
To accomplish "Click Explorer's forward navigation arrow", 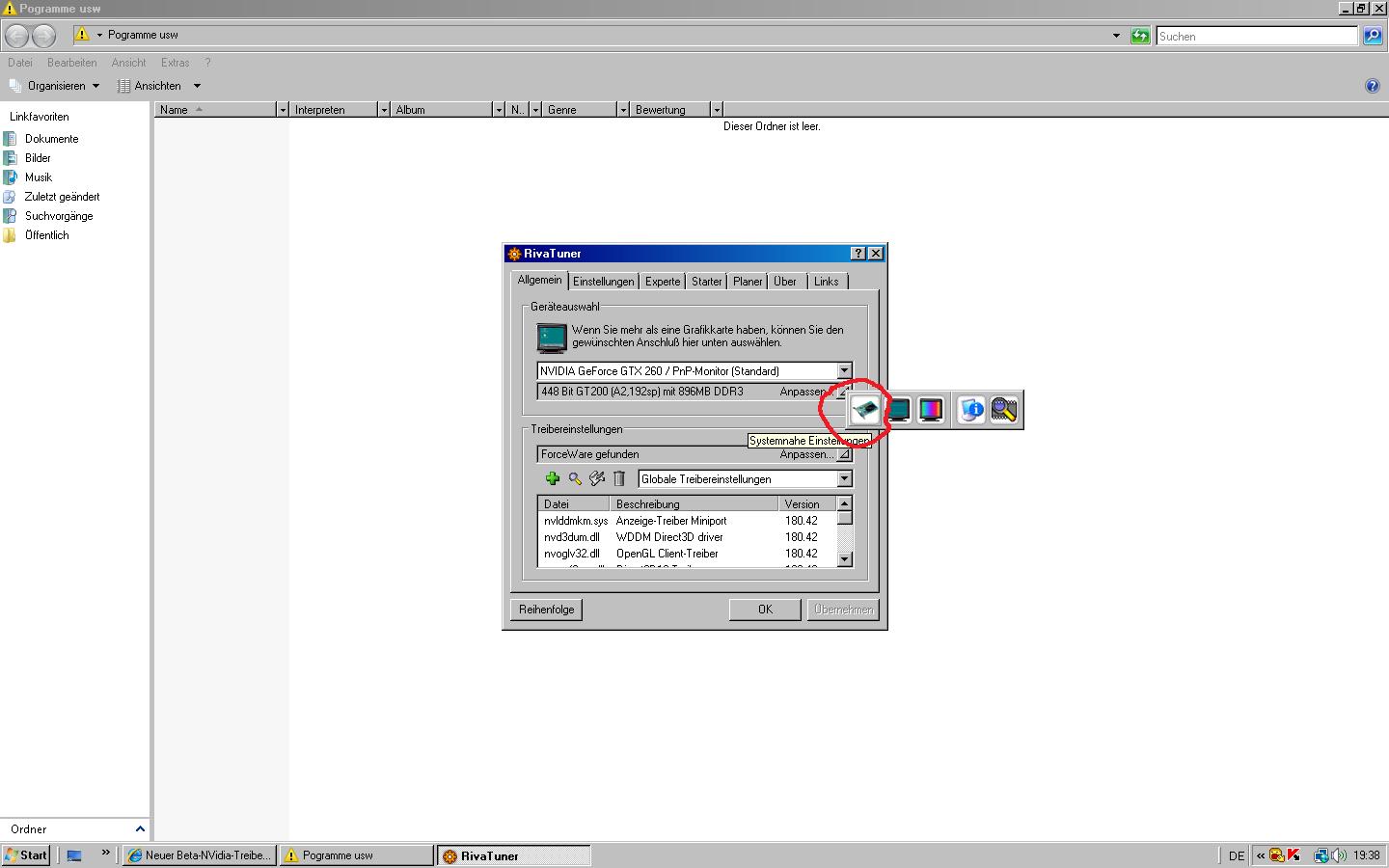I will pos(44,36).
